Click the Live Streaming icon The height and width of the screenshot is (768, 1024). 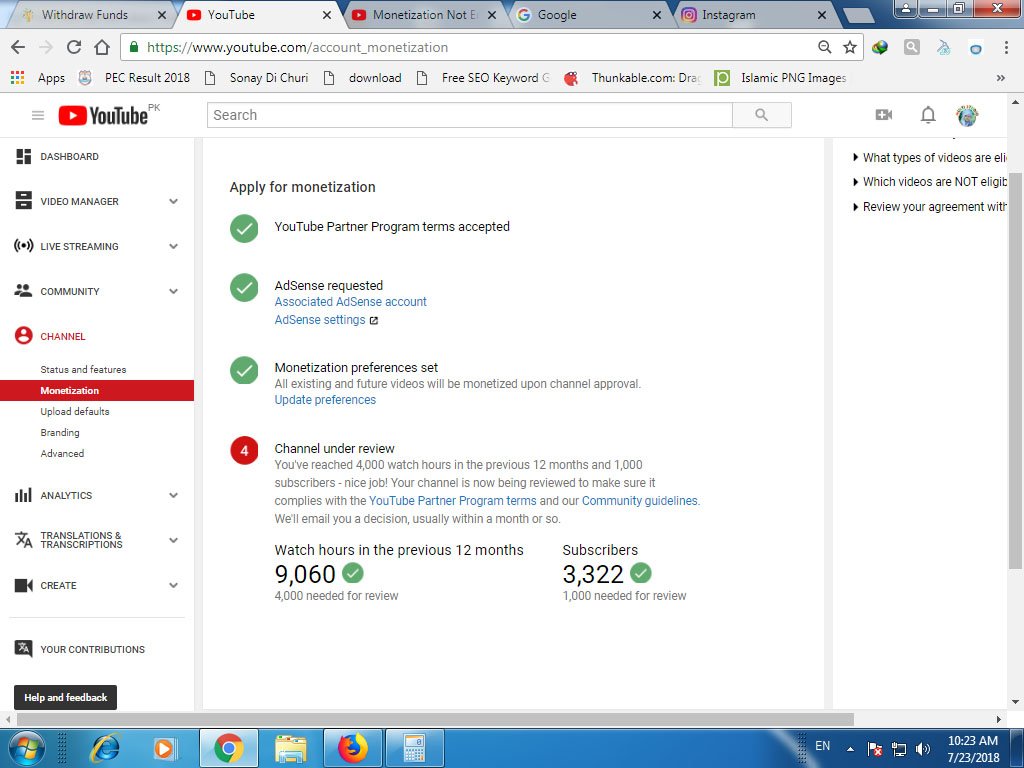tap(24, 246)
